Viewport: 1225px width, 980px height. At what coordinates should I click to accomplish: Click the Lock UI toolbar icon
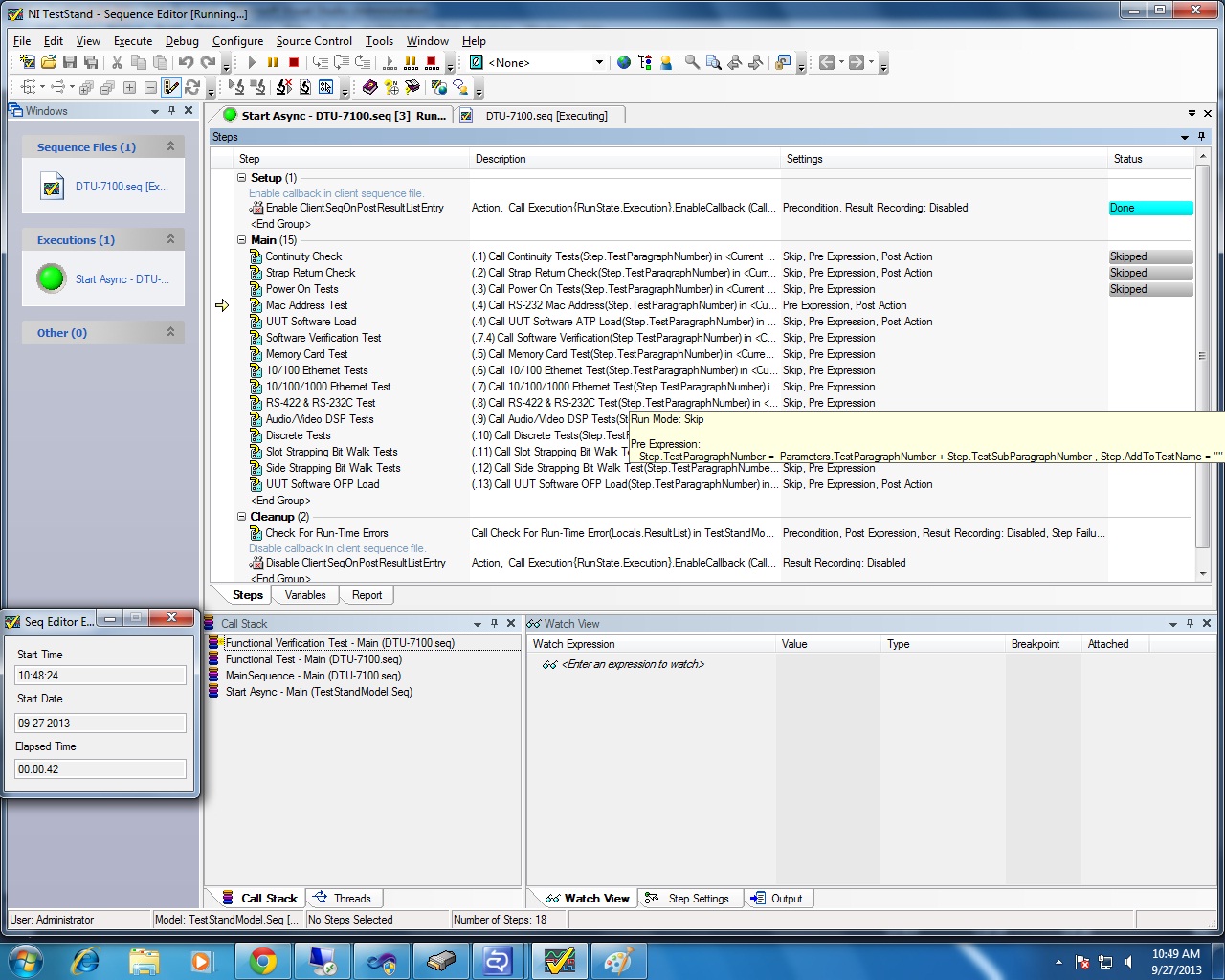783,62
